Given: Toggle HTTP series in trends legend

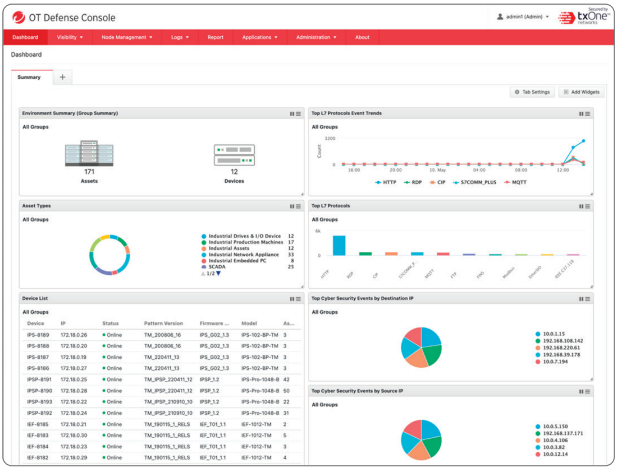Looking at the screenshot, I should [386, 182].
